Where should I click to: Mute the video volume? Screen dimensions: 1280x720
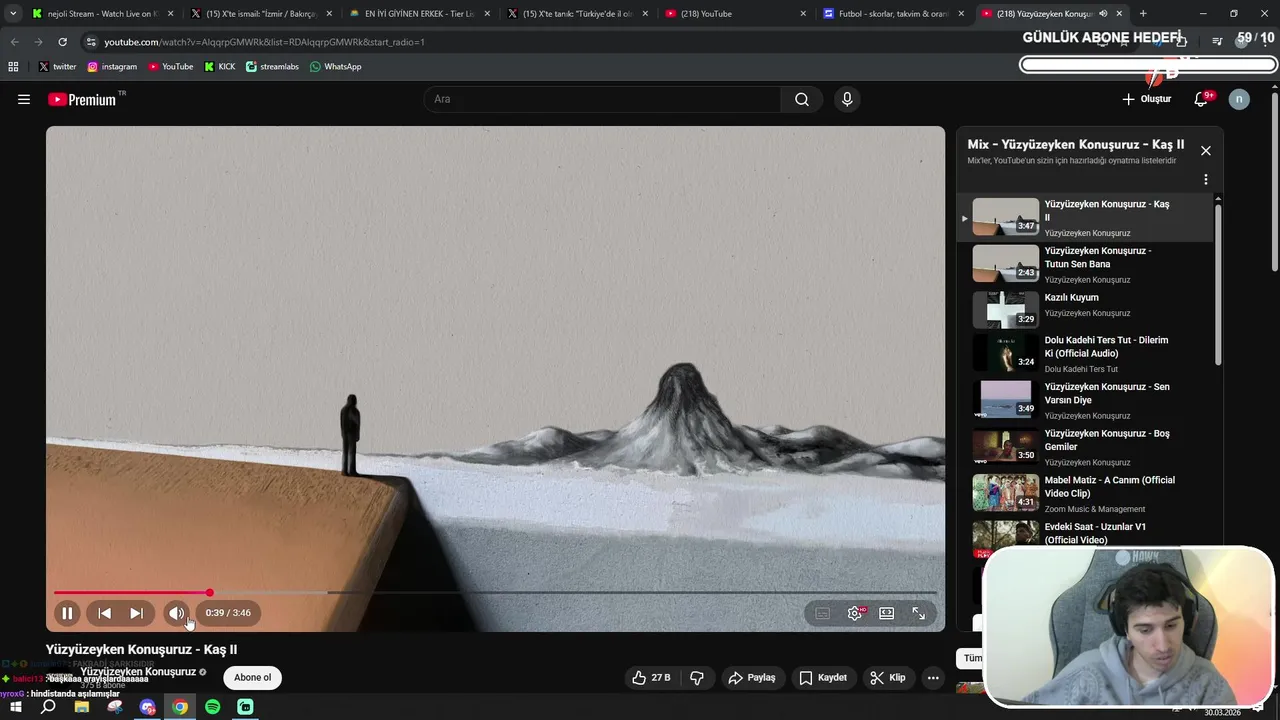(x=176, y=613)
